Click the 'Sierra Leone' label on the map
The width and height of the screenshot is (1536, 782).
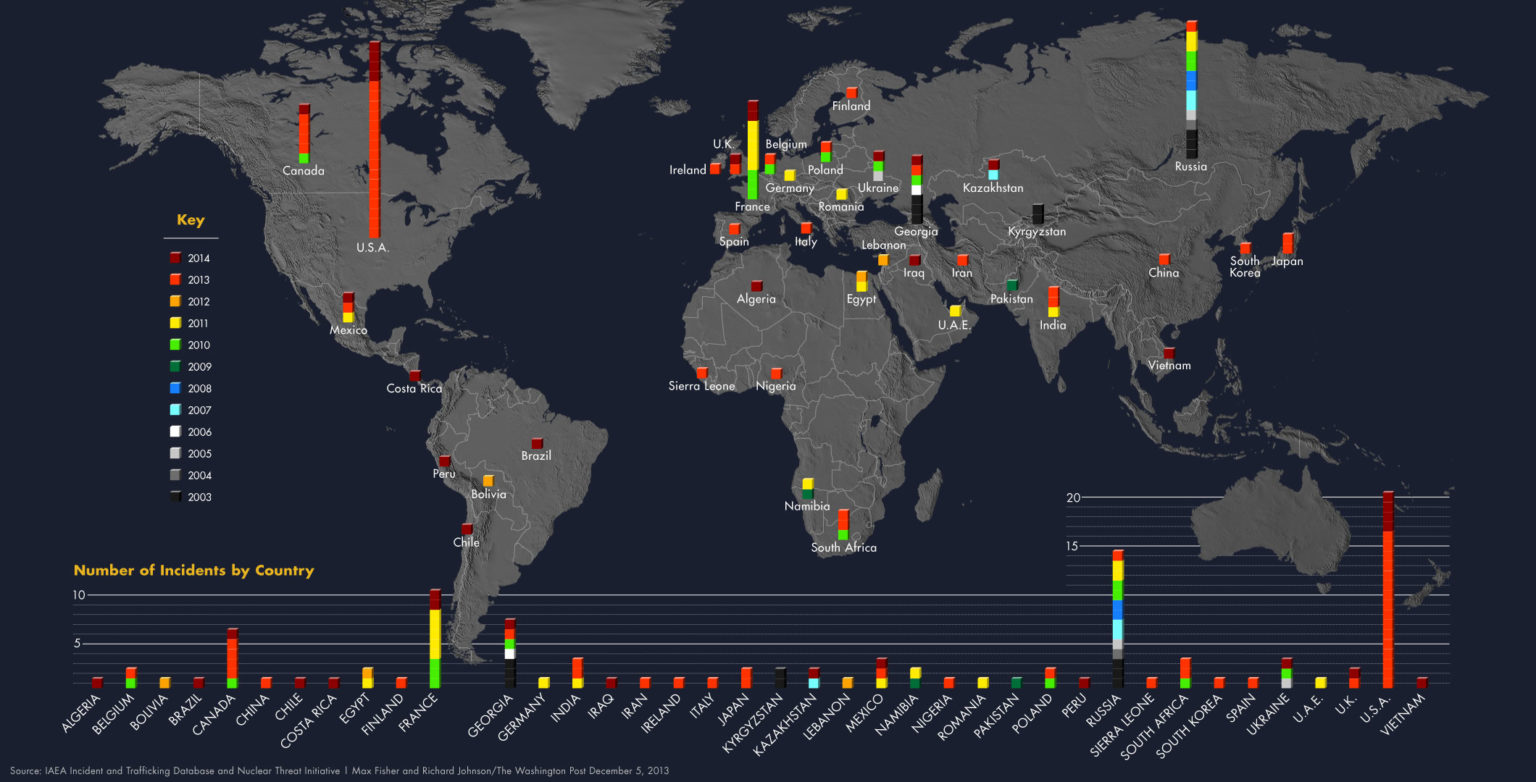coord(702,386)
